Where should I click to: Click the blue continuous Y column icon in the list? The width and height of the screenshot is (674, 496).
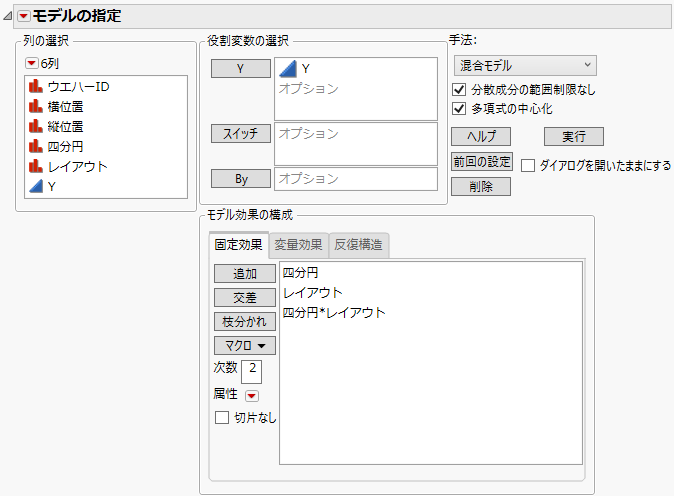(x=36, y=187)
